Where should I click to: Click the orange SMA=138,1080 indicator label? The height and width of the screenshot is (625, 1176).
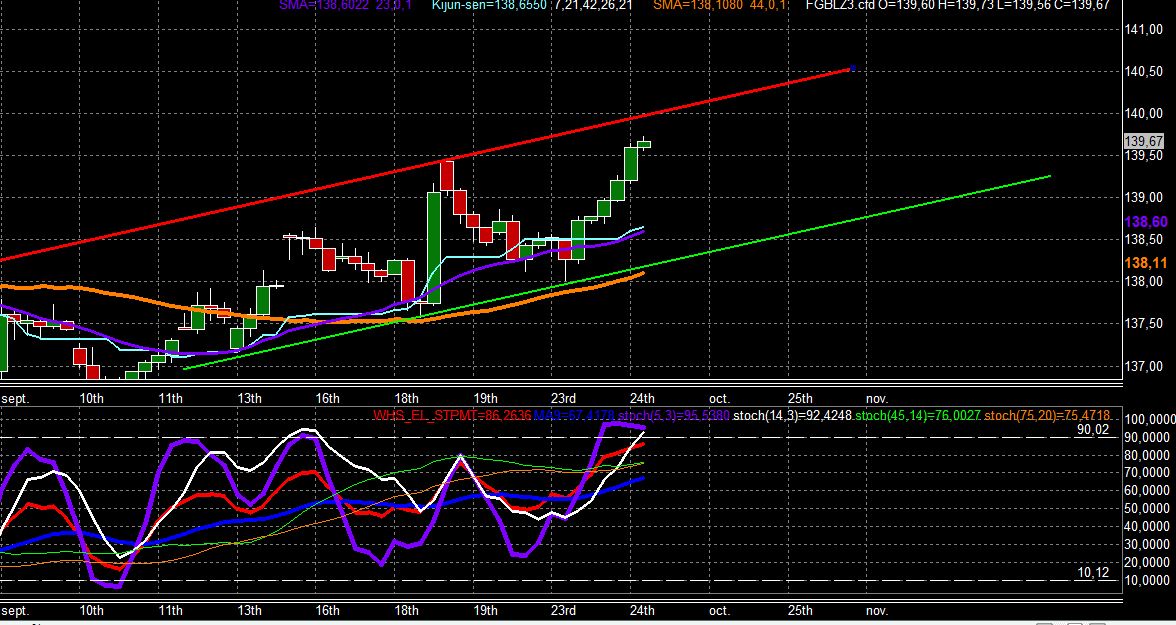720,5
